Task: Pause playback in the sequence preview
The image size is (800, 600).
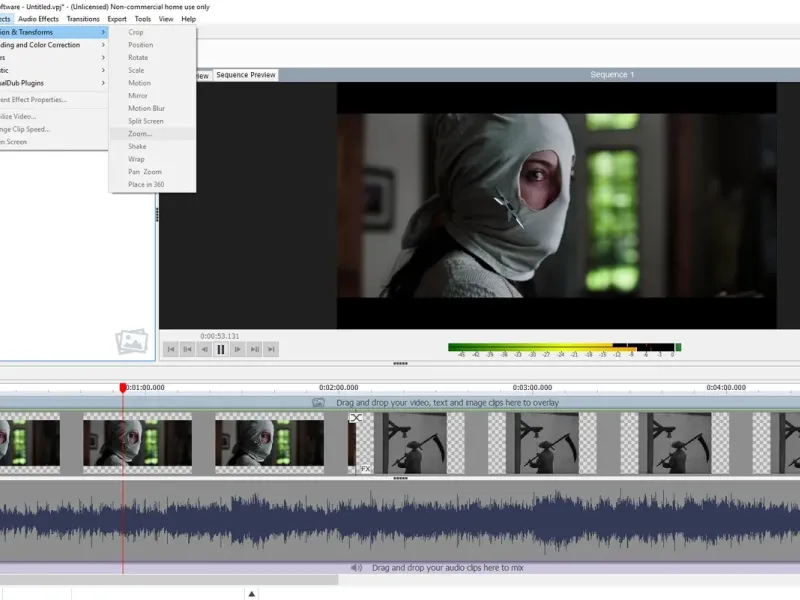Action: pos(220,349)
